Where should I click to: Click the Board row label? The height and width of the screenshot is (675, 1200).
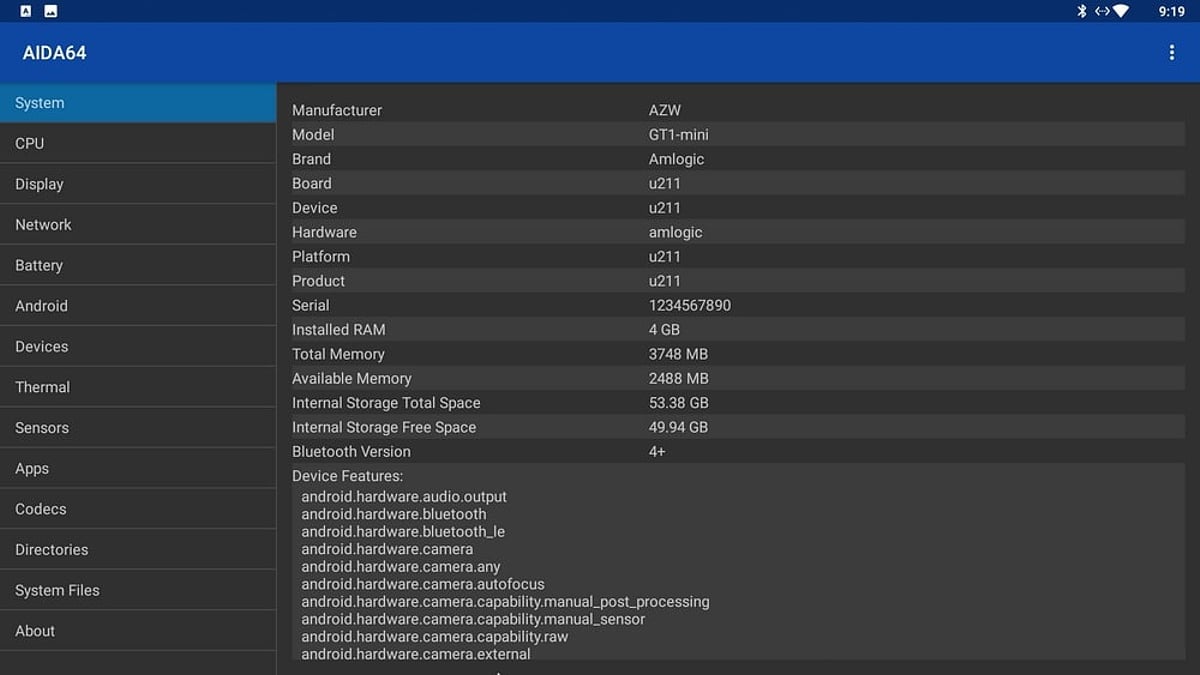coord(312,183)
